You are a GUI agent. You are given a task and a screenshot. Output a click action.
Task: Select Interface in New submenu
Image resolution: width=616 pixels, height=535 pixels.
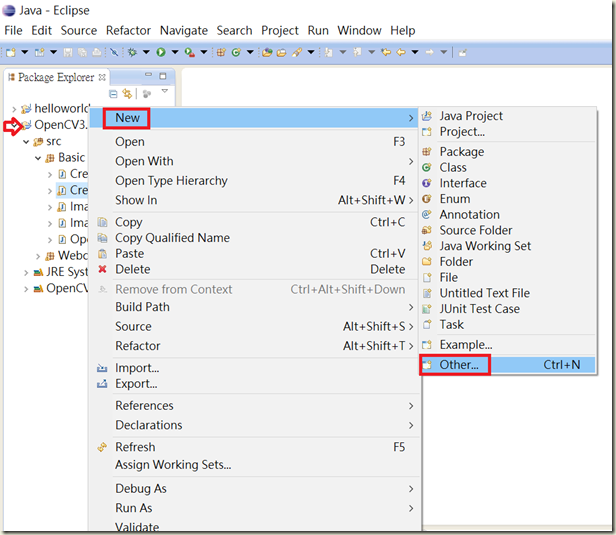508,183
